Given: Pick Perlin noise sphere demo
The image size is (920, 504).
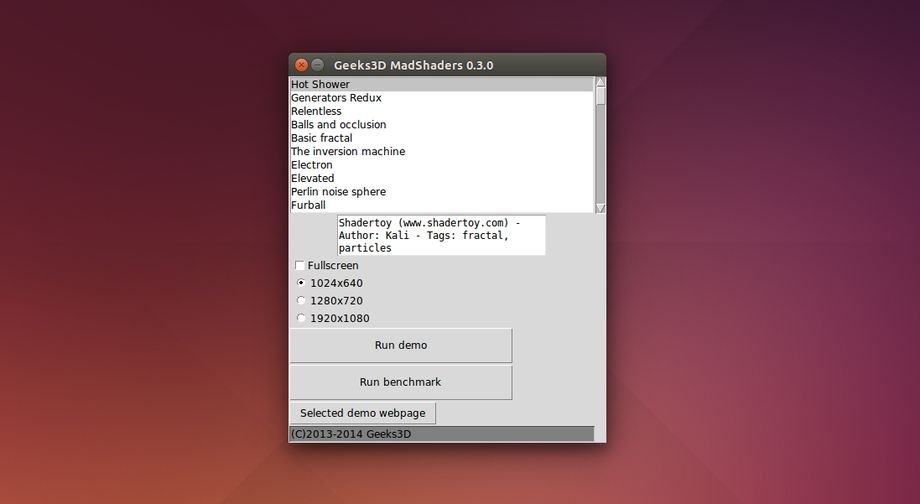Looking at the screenshot, I should pos(338,192).
